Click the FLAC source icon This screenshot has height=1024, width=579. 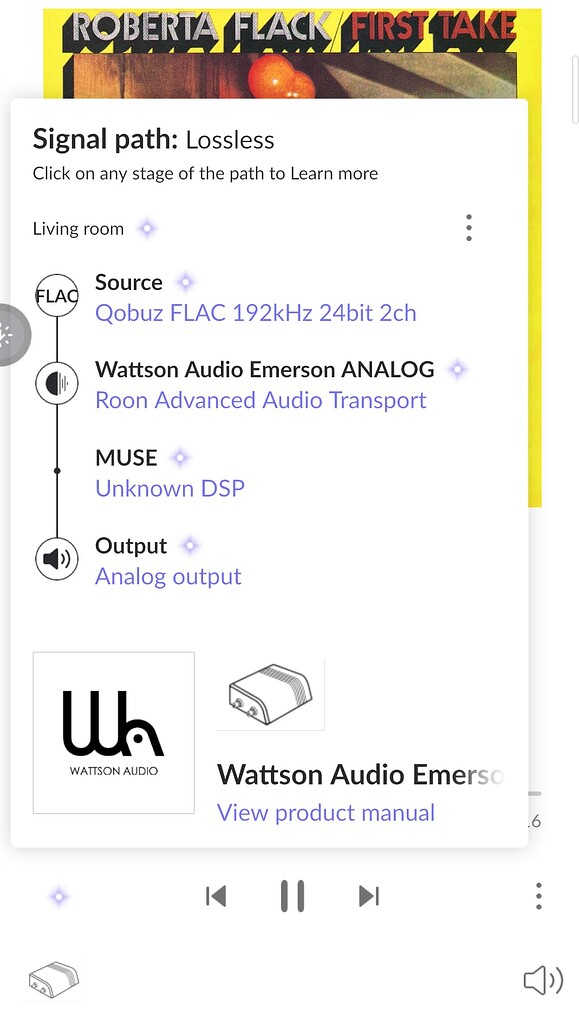point(56,296)
